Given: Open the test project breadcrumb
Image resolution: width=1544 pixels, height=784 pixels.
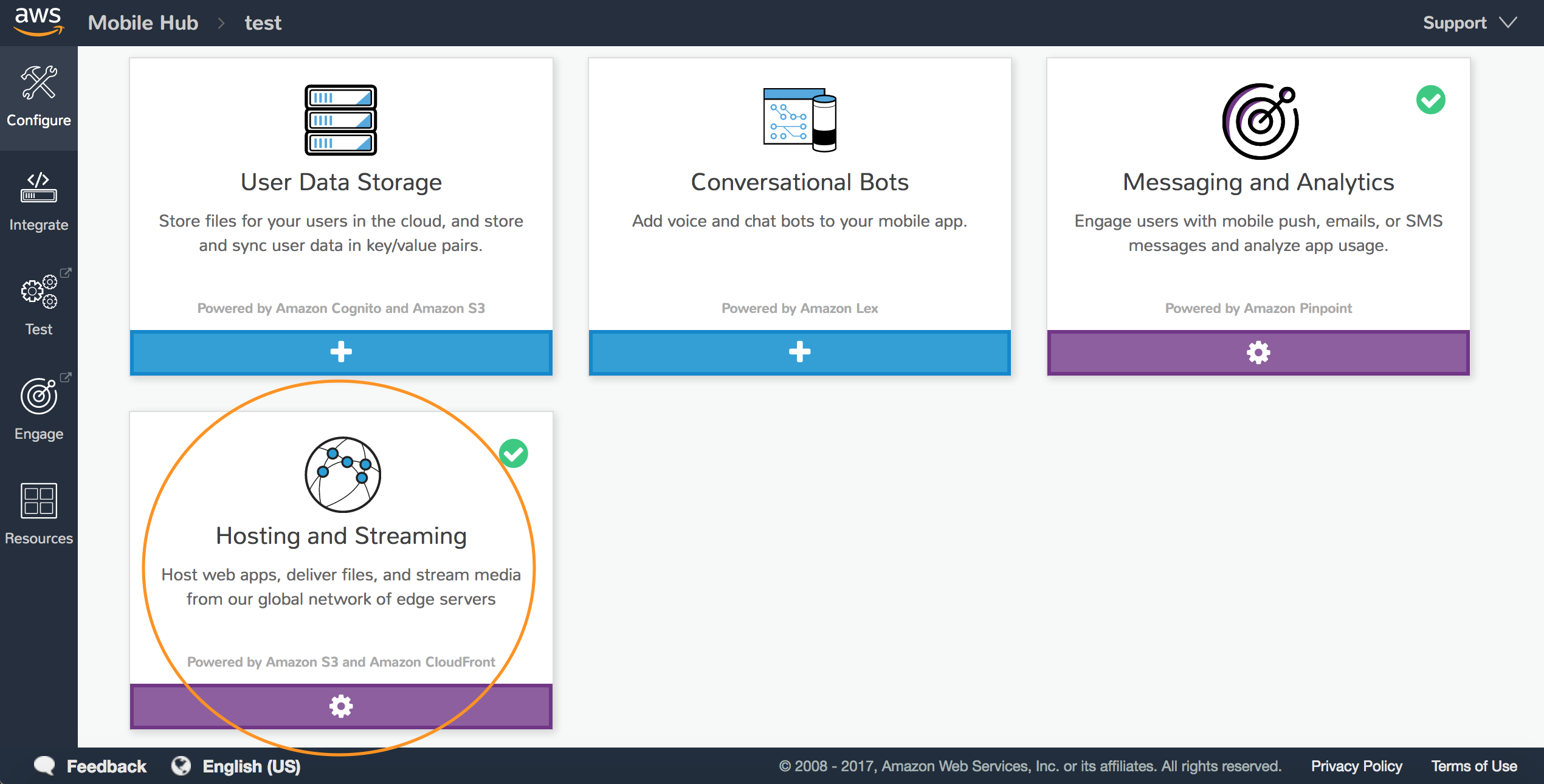Looking at the screenshot, I should click(263, 23).
